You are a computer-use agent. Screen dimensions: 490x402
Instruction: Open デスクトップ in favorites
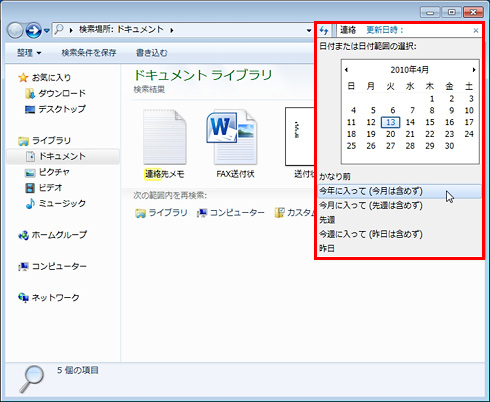click(62, 109)
